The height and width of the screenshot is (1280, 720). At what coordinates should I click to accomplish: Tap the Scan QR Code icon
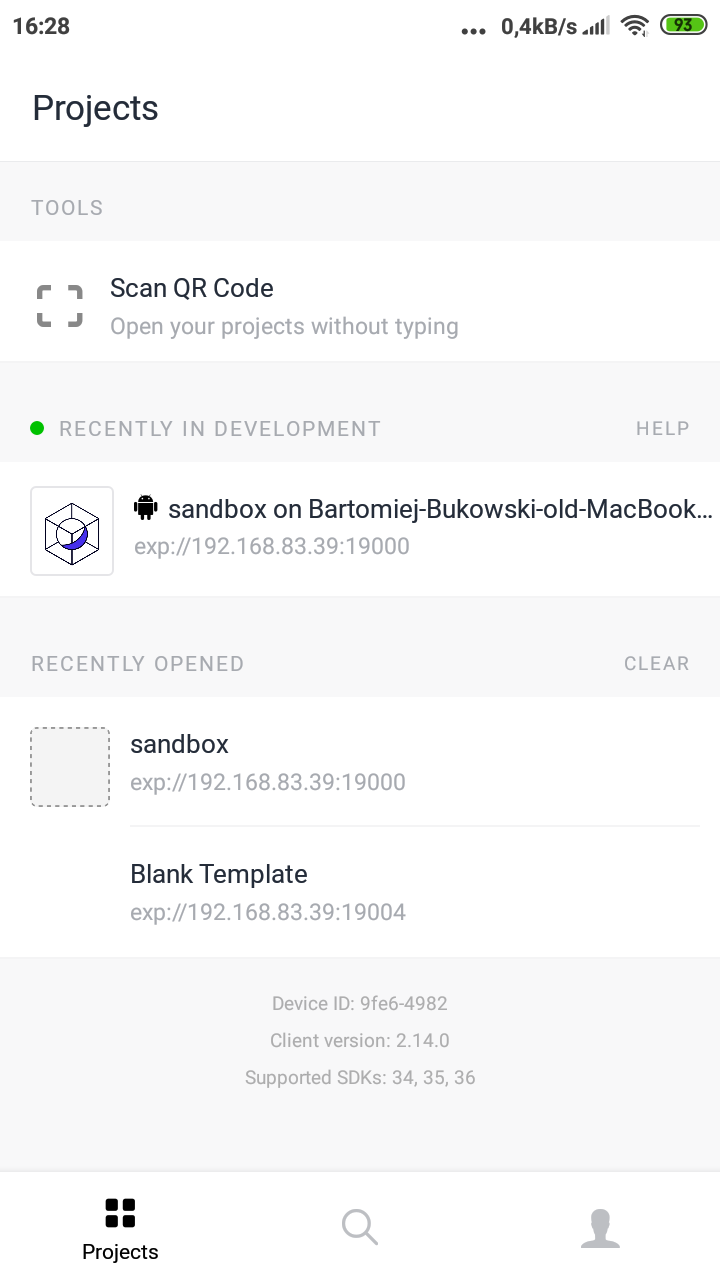59,304
